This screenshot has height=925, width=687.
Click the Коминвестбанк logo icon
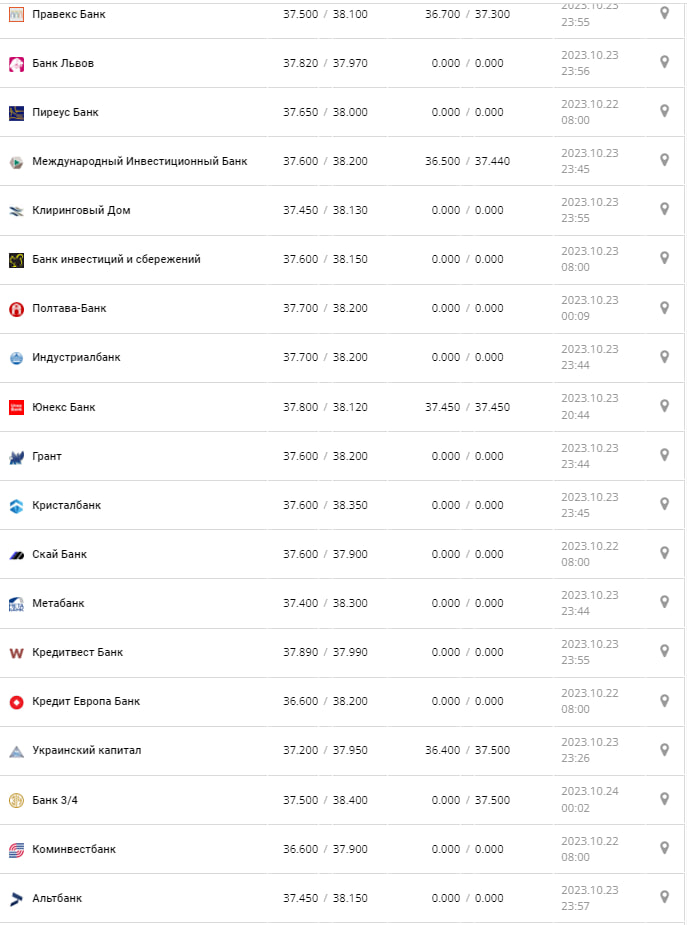[x=16, y=850]
